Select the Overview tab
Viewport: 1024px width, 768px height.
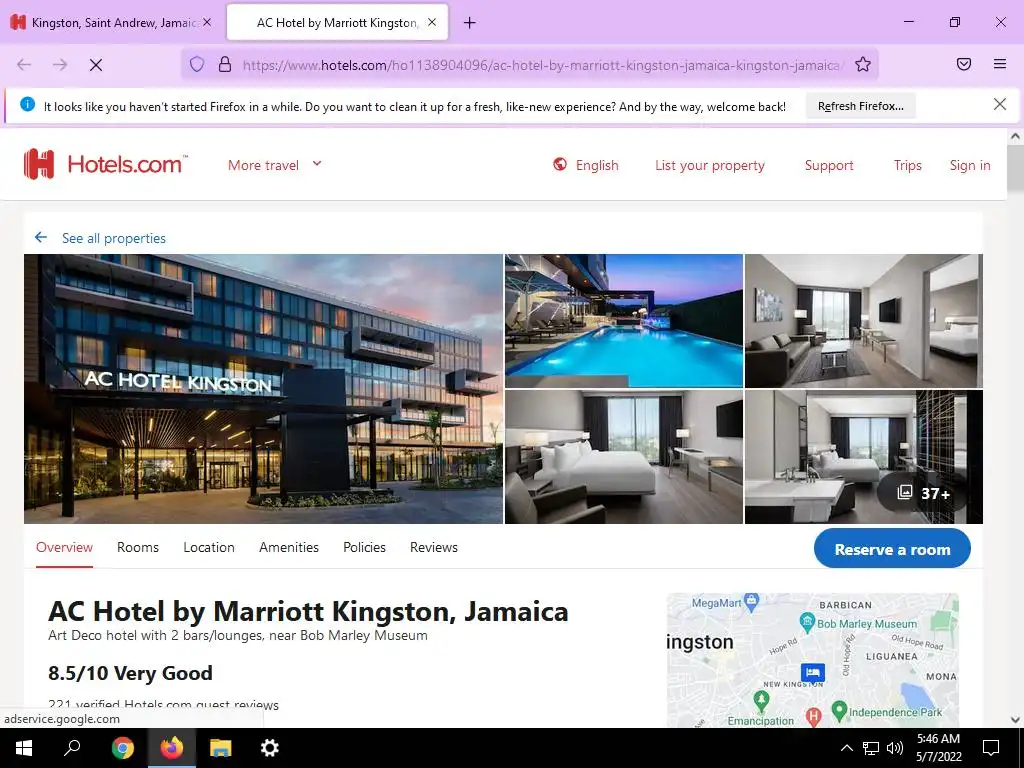(64, 547)
